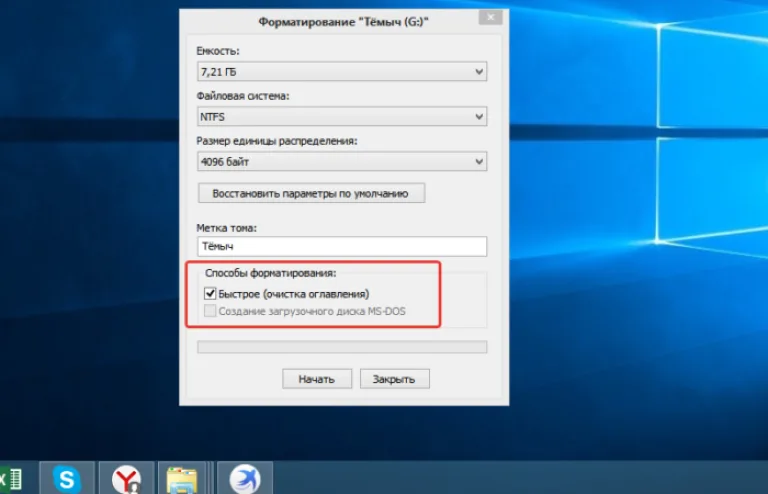Click the blue bird app taskbar icon
This screenshot has height=494, width=768.
point(245,478)
